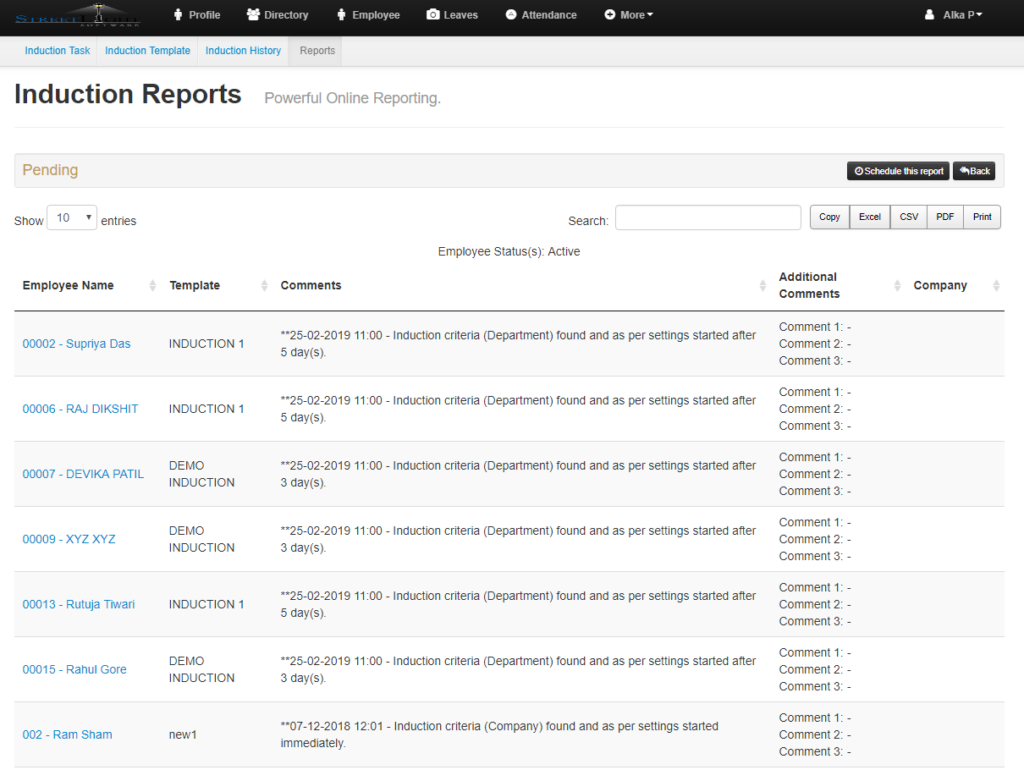Open employee 00002 - Supriya Das
The height and width of the screenshot is (770, 1024).
pos(76,343)
